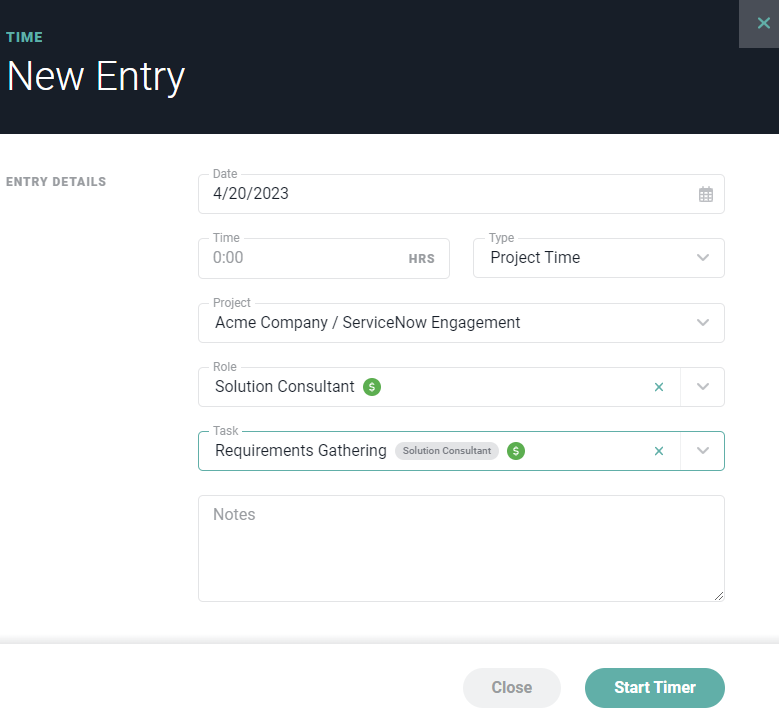Click the Acme Company / ServiceNow Engagement project value

tap(368, 322)
